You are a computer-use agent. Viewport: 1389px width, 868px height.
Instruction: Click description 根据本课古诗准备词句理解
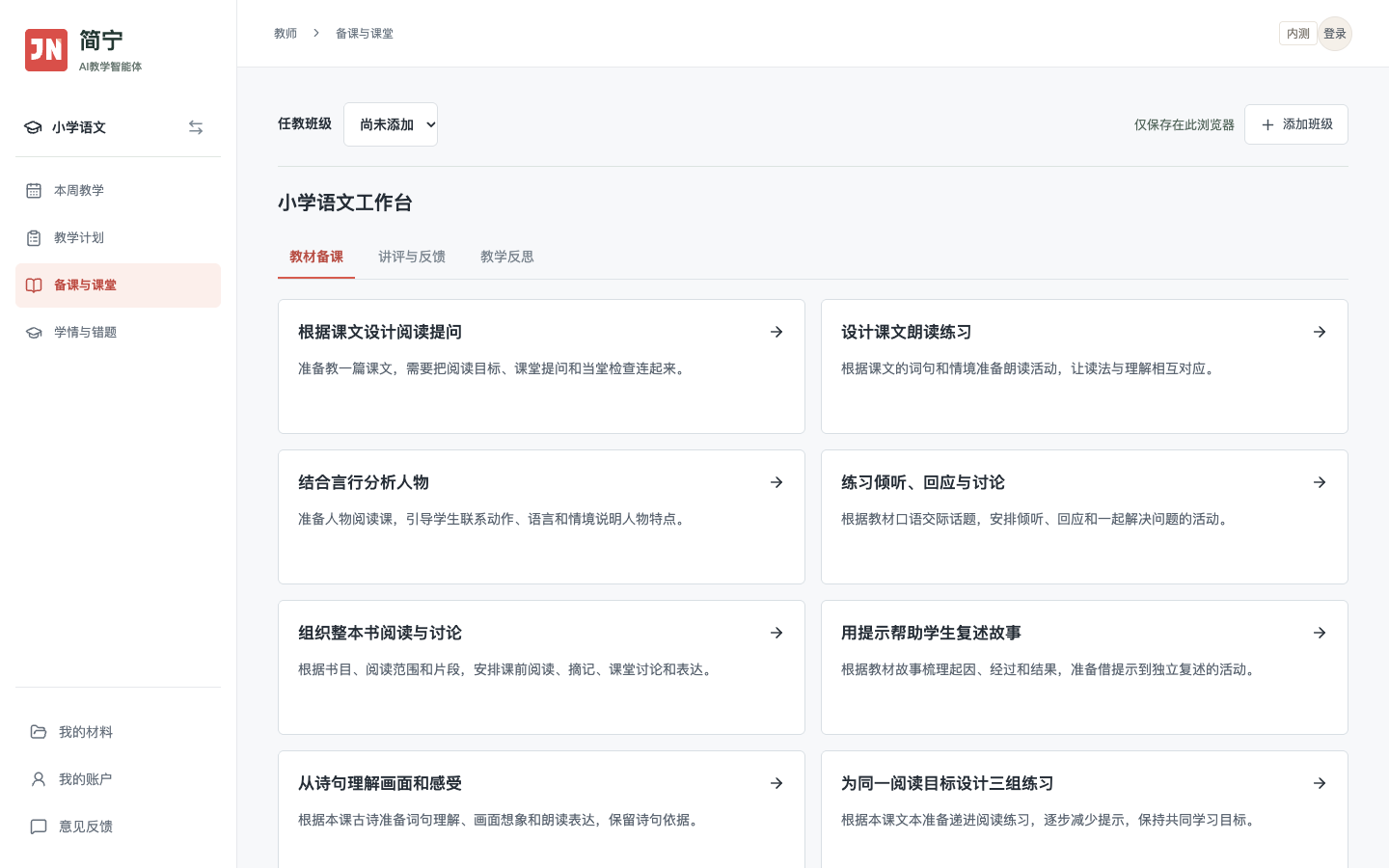point(501,820)
